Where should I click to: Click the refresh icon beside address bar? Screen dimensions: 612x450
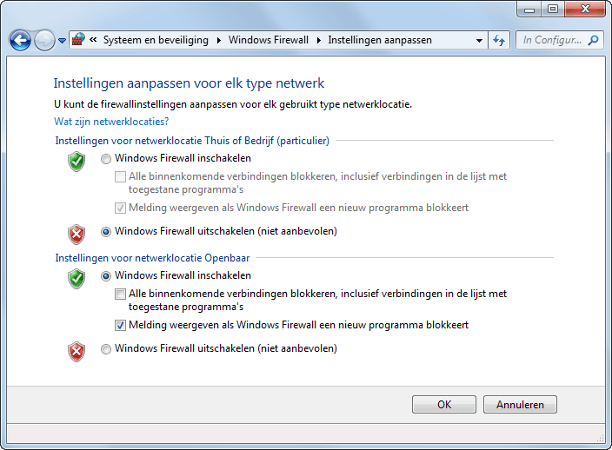coord(499,41)
